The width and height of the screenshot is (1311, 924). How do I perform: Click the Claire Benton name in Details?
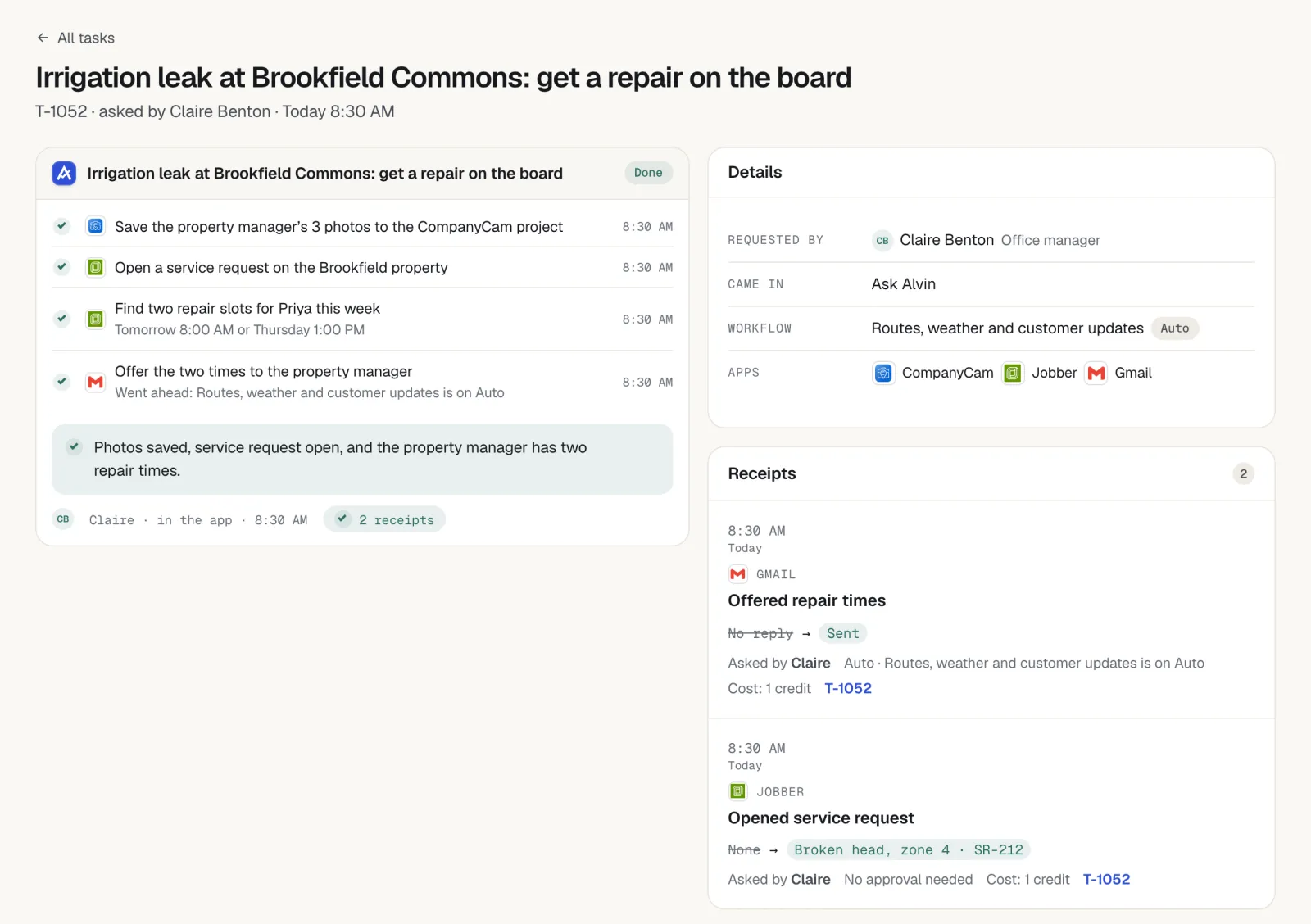[946, 240]
